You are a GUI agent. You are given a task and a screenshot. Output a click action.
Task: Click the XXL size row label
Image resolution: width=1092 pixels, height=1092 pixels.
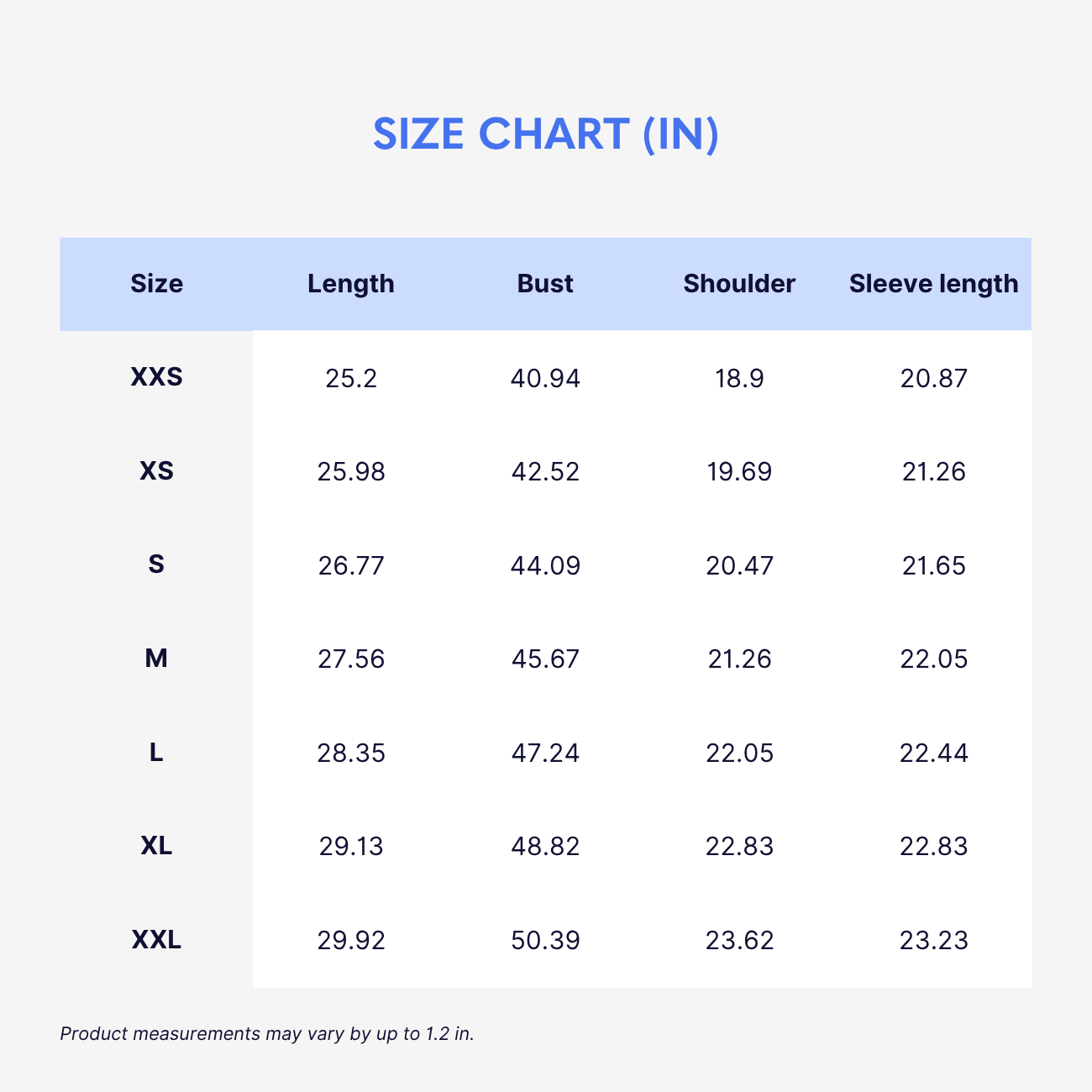[156, 939]
